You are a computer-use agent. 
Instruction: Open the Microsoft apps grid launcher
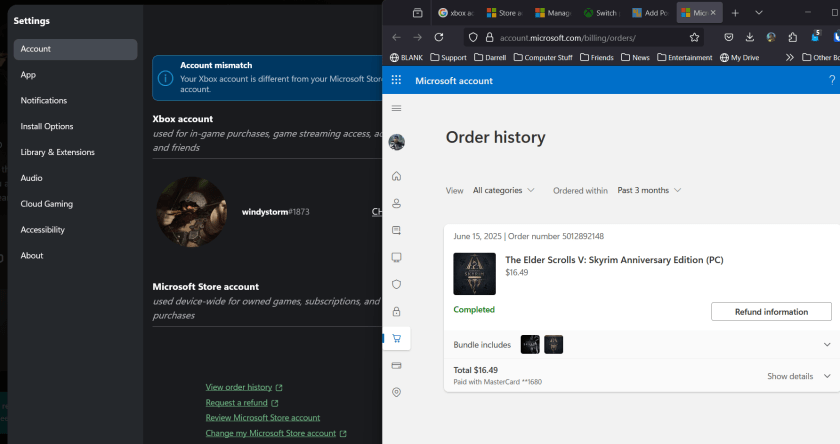pyautogui.click(x=397, y=80)
